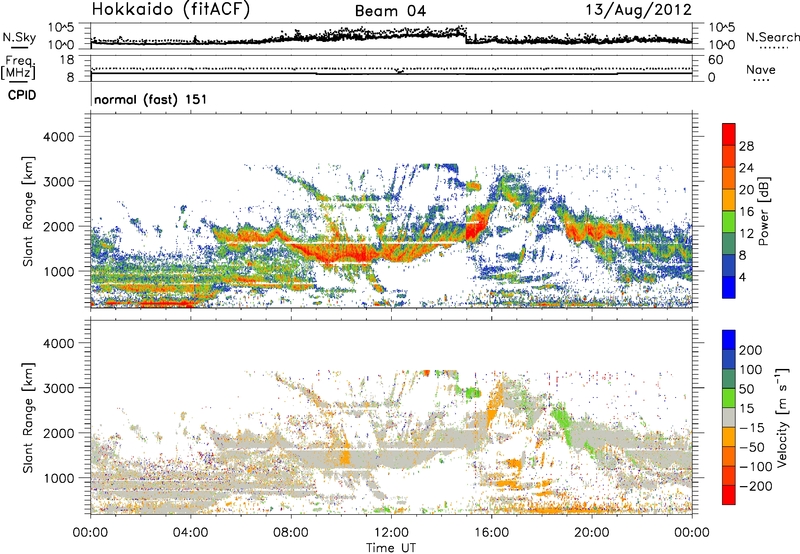Click the '04:00' time axis tick label

(191, 533)
